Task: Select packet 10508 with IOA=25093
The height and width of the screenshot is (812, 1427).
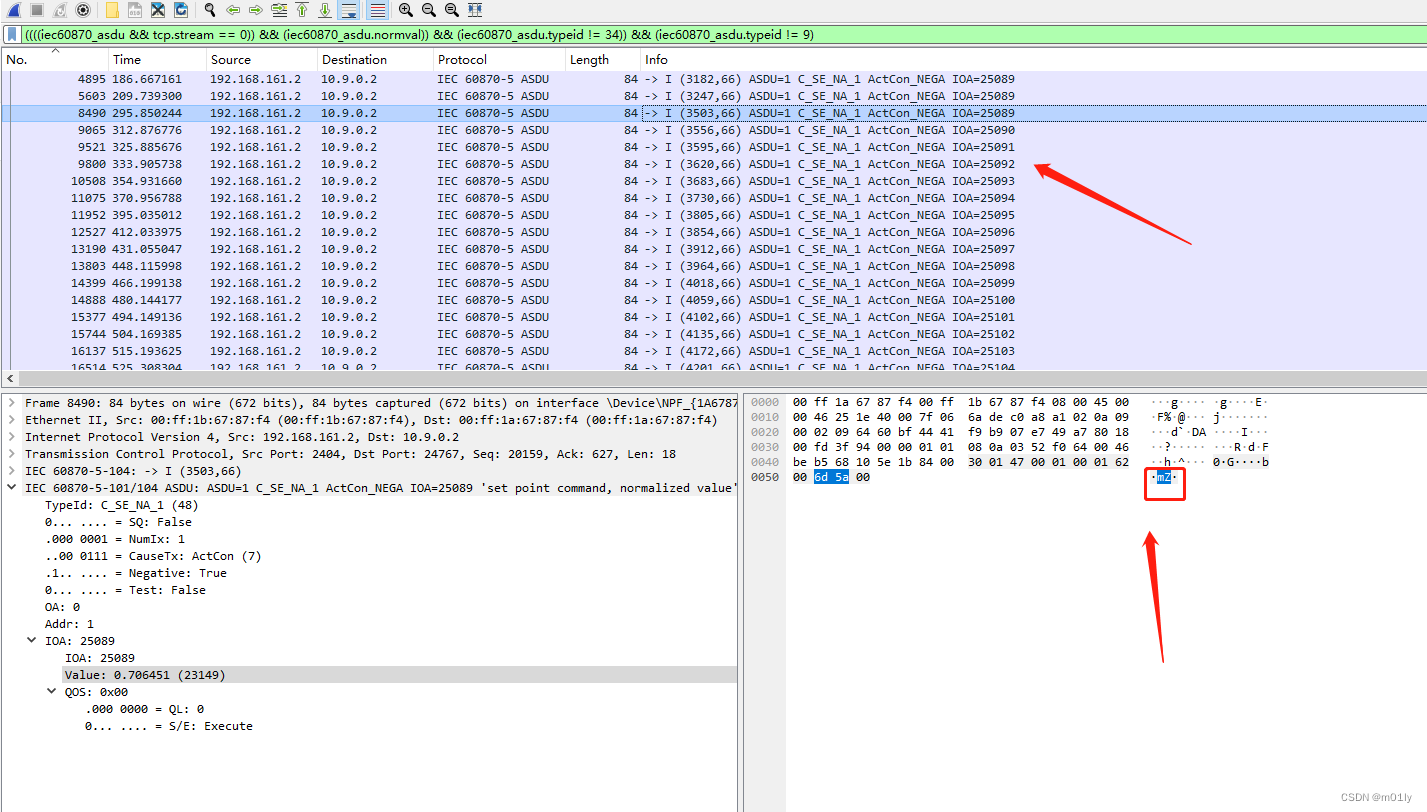Action: 714,181
